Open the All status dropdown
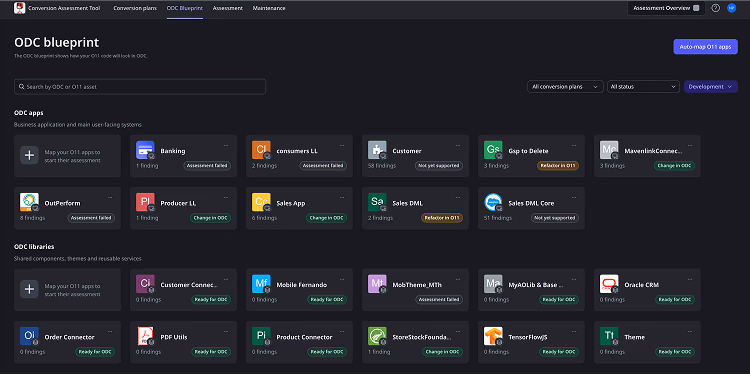This screenshot has width=750, height=375. coord(643,87)
